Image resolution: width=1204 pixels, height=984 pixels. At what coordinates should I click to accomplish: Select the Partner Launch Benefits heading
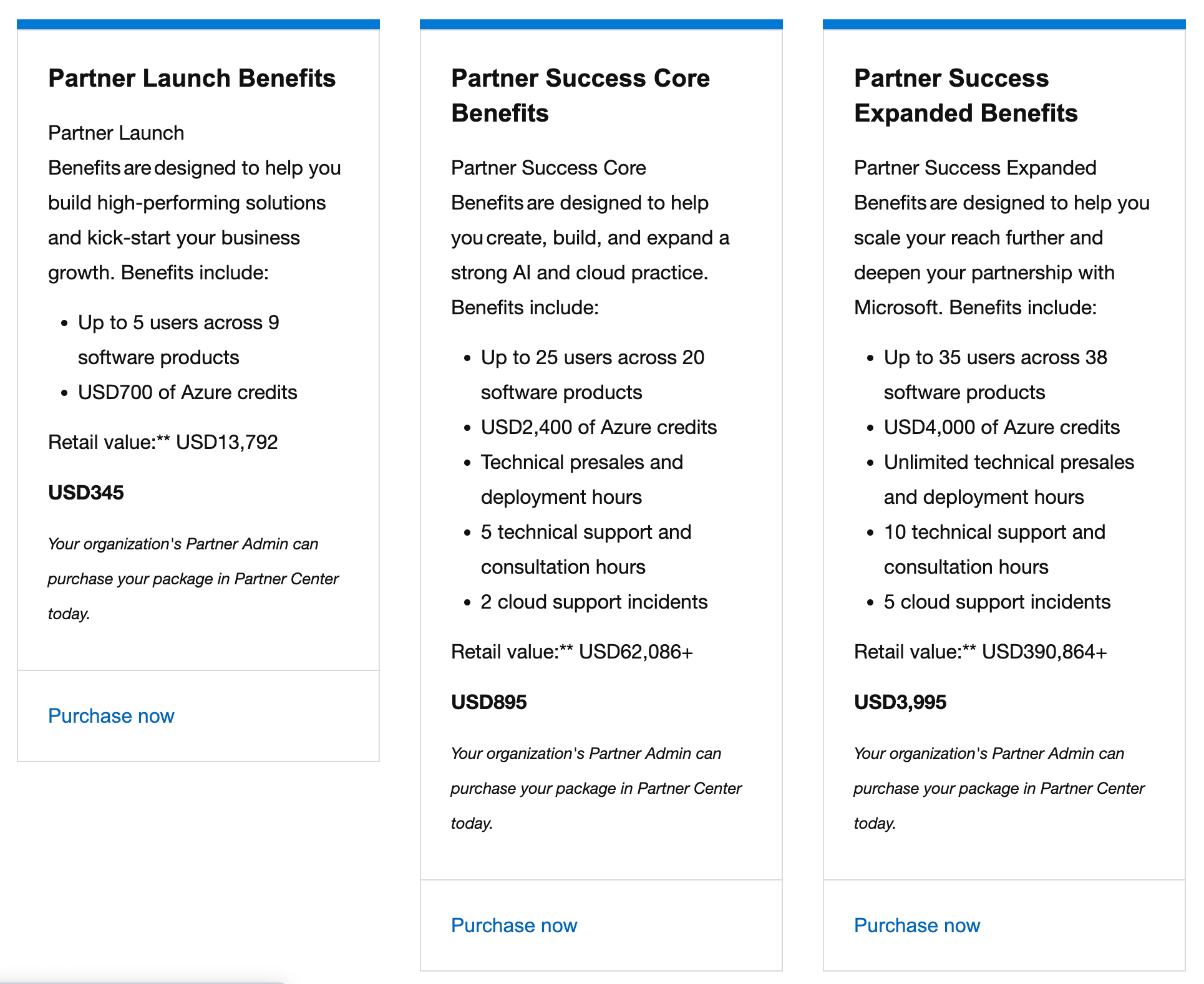(x=192, y=78)
